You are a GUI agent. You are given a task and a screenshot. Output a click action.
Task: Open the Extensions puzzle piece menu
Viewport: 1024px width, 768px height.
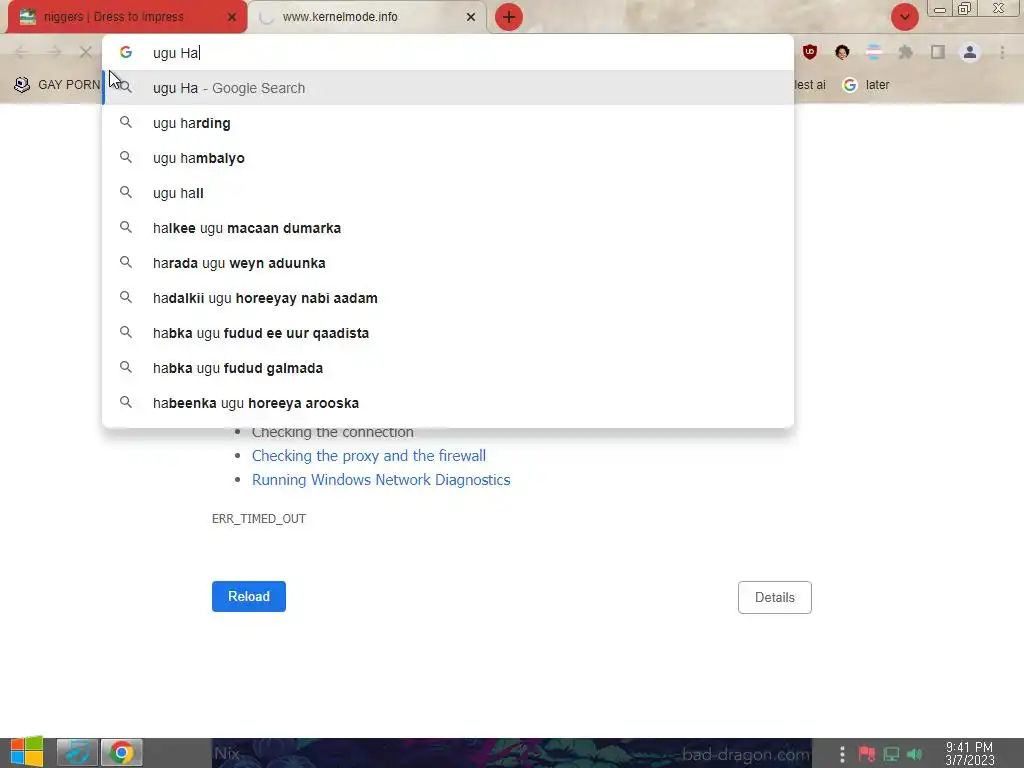pyautogui.click(x=906, y=52)
